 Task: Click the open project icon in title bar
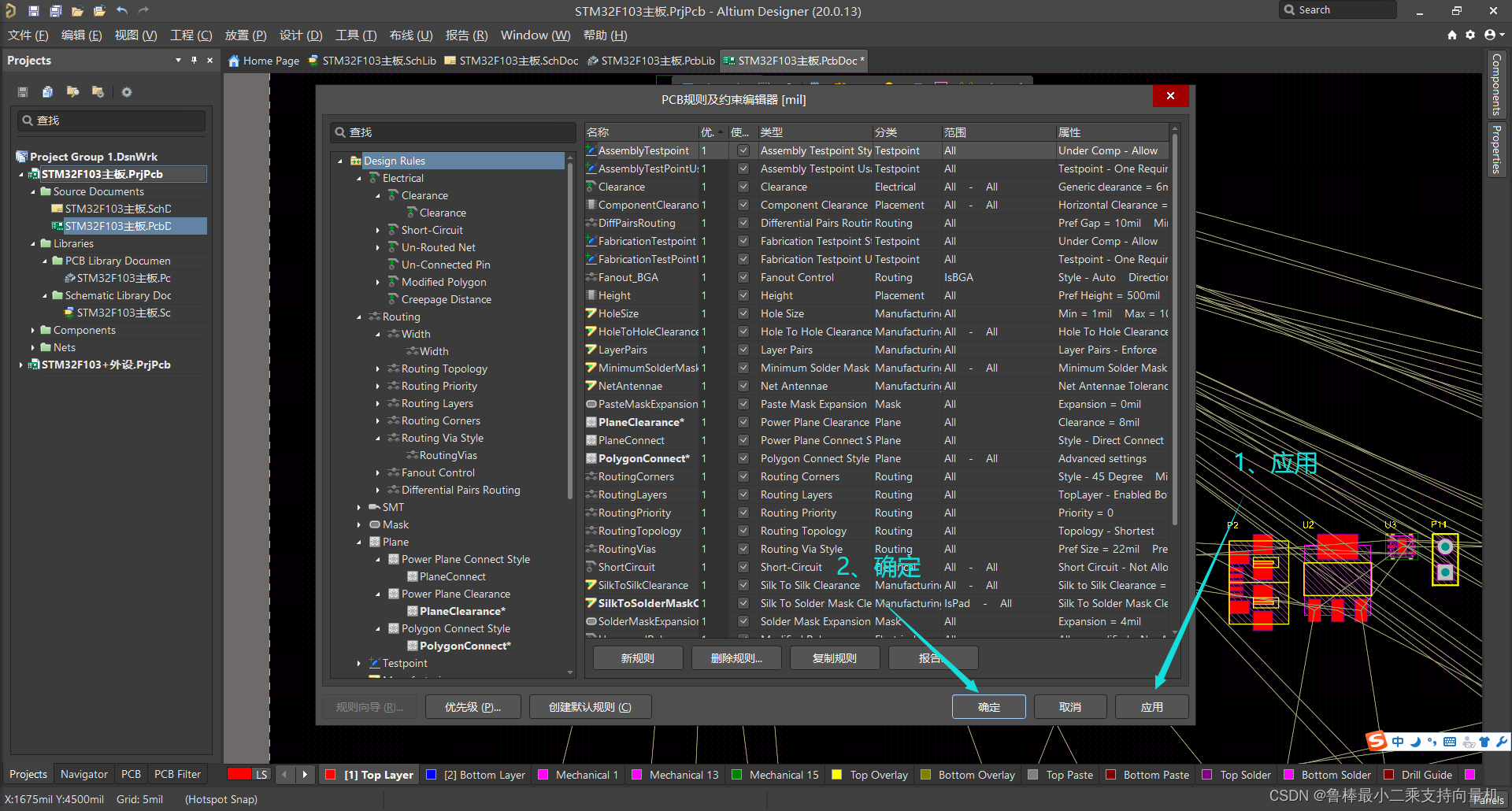[99, 11]
